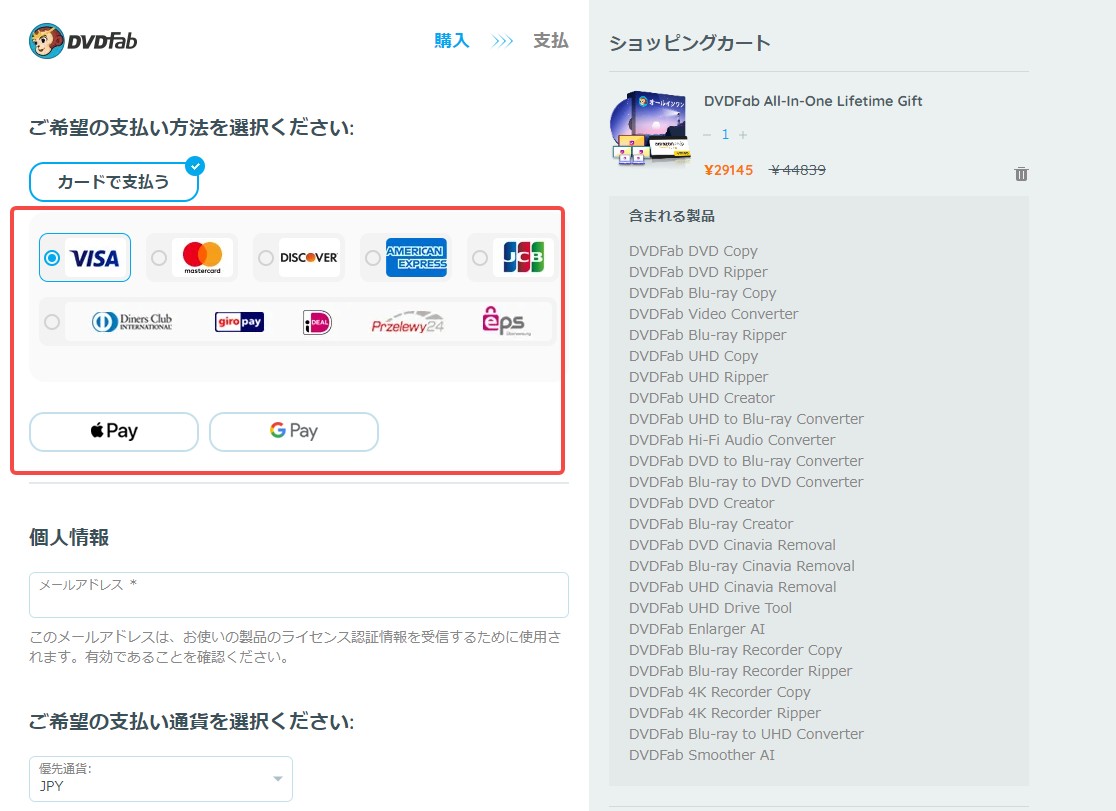
Task: Click DVDFab Smoother AI entry
Action: tap(702, 755)
